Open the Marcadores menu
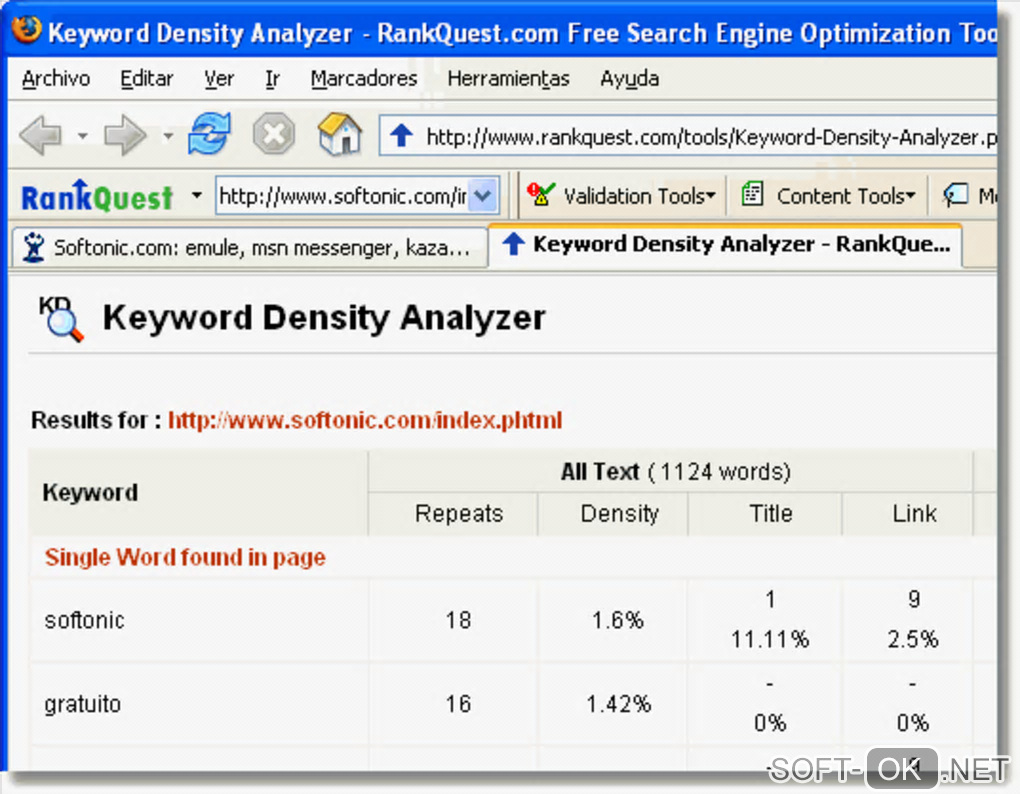The width and height of the screenshot is (1020, 794). 364,79
